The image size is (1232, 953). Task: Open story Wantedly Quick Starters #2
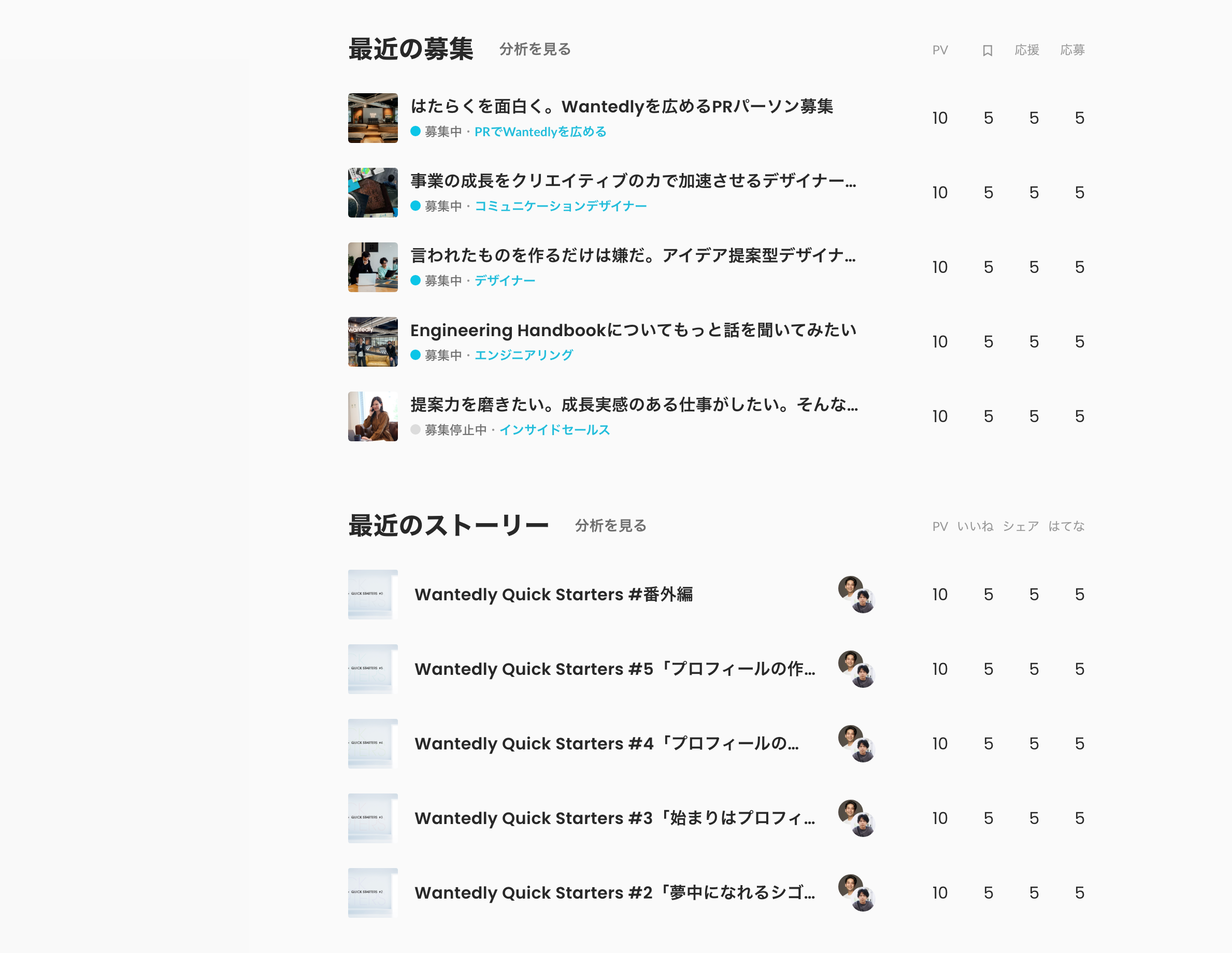tap(615, 893)
